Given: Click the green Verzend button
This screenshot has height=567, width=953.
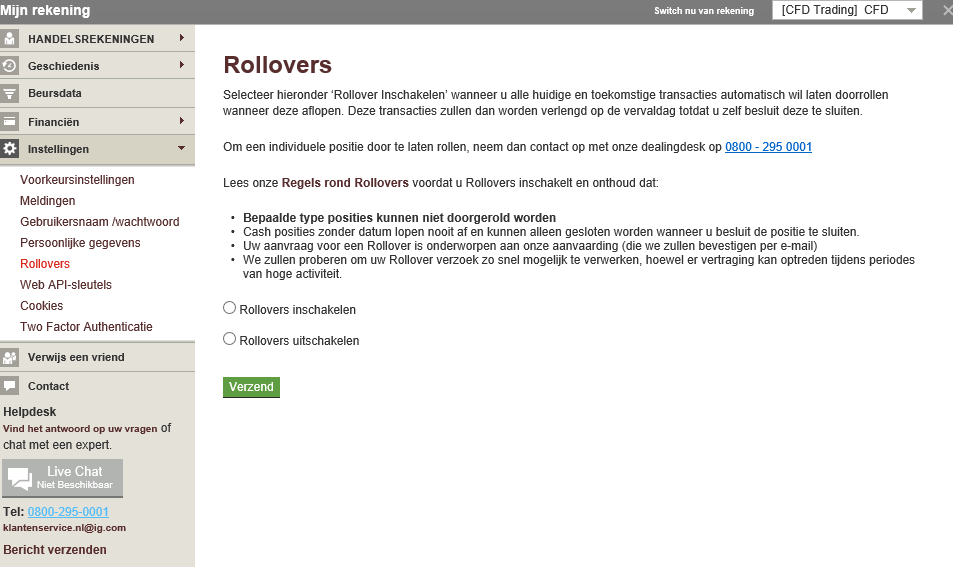Looking at the screenshot, I should pyautogui.click(x=251, y=387).
